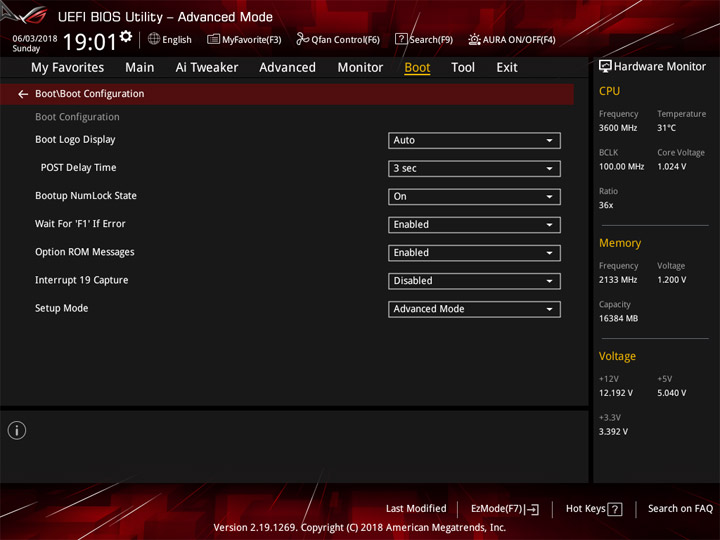The height and width of the screenshot is (540, 720).
Task: Open the Monitor tab
Action: click(x=360, y=68)
